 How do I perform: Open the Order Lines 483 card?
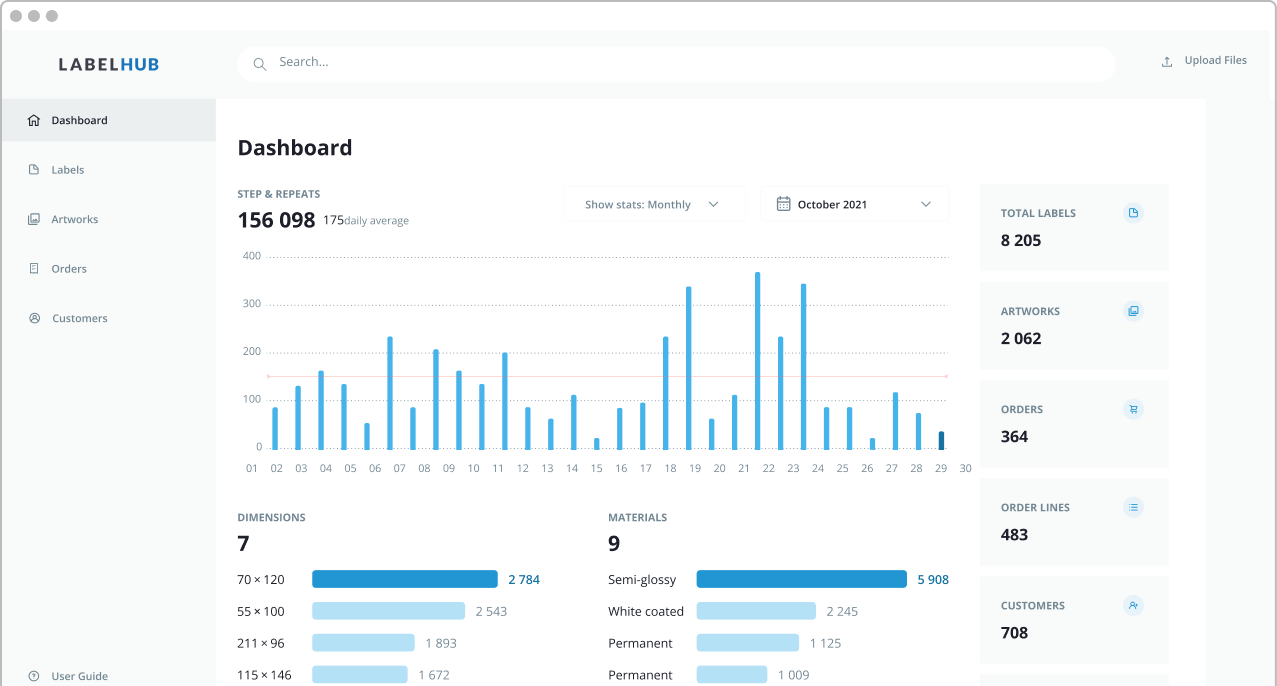[x=1074, y=521]
